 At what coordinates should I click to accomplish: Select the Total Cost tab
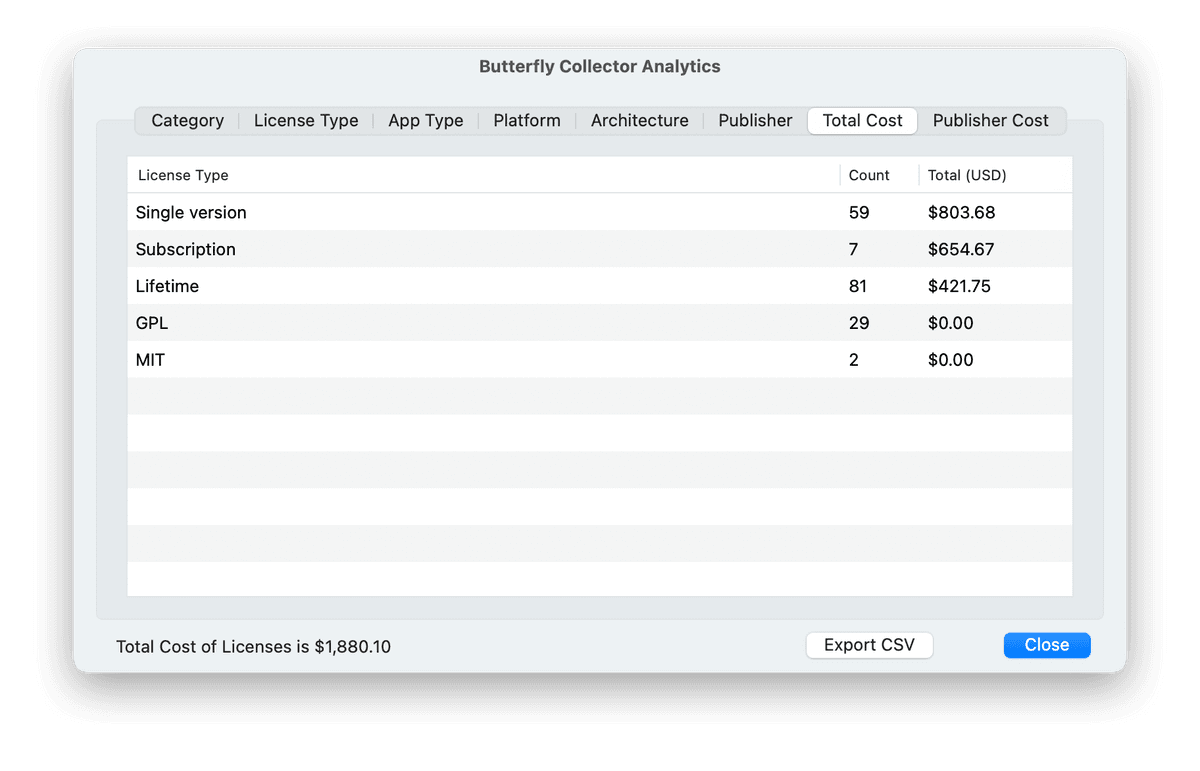pos(862,121)
